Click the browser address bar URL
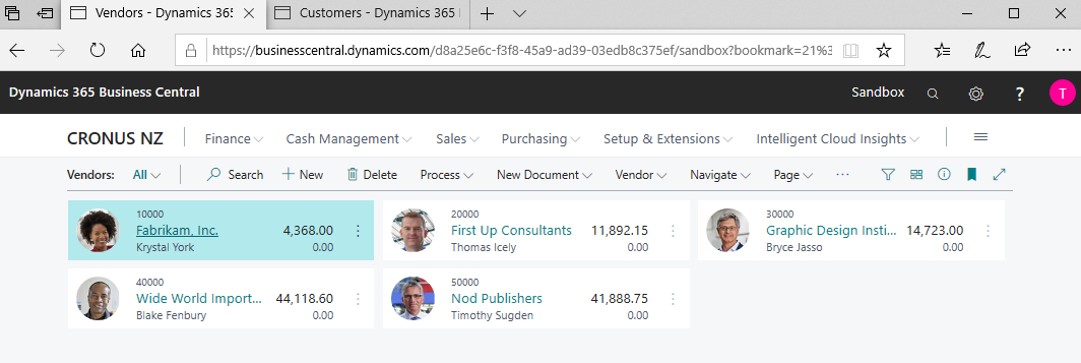This screenshot has width=1081, height=363. click(x=522, y=50)
